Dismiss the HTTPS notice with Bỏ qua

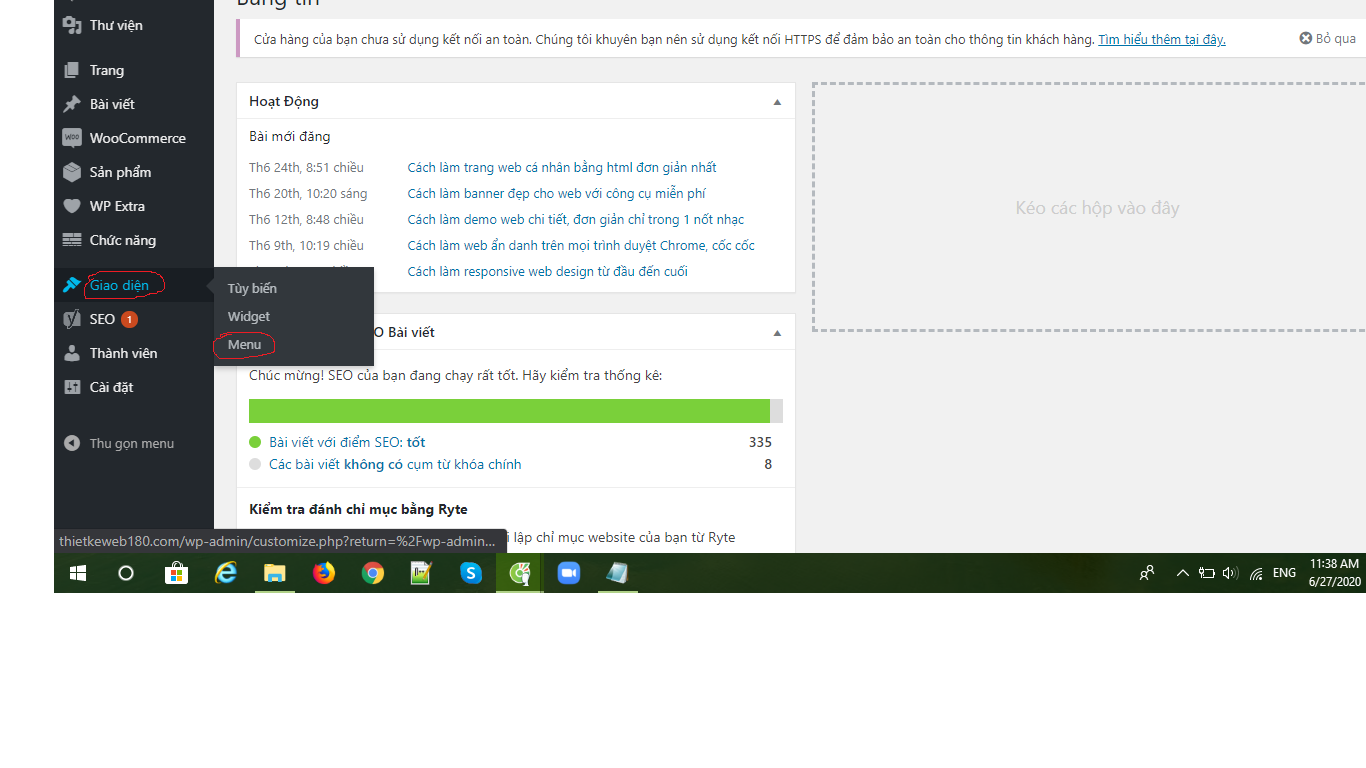point(1327,38)
